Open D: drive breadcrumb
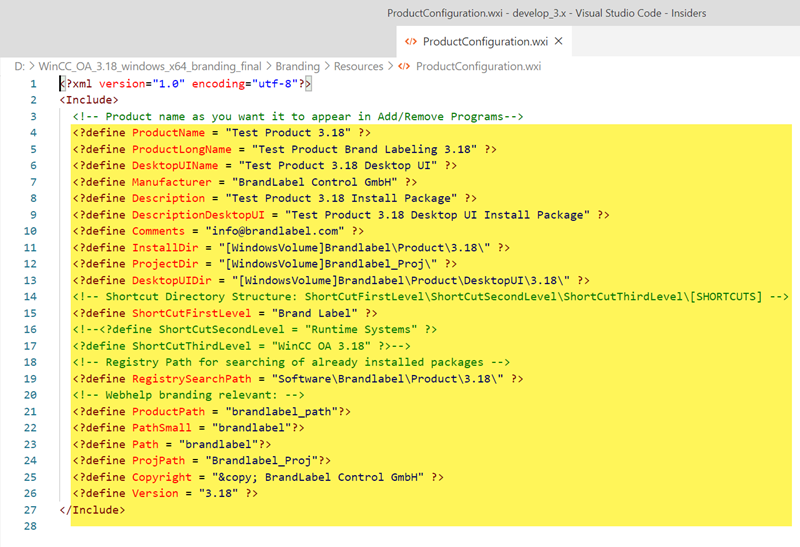This screenshot has height=547, width=800. pyautogui.click(x=19, y=66)
